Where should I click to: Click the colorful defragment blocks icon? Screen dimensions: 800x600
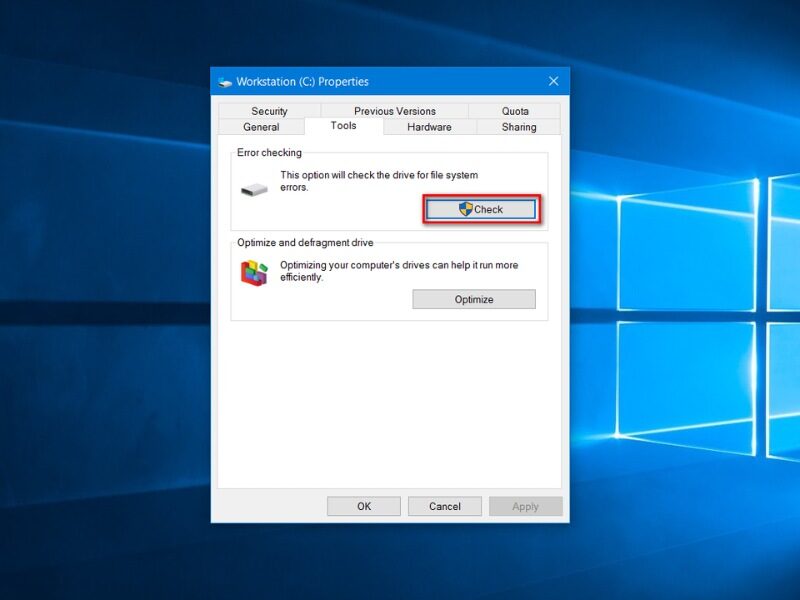[x=254, y=273]
